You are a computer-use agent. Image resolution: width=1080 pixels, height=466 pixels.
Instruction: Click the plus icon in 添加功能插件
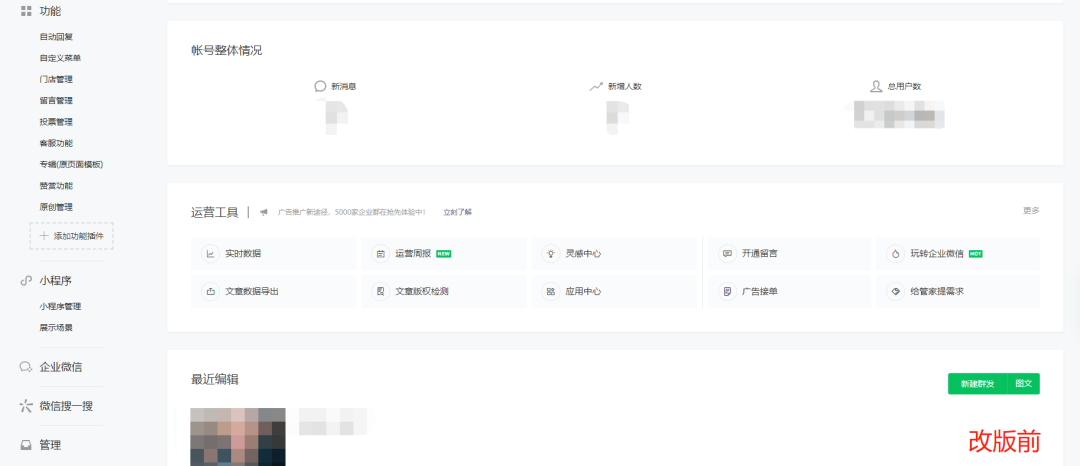[x=44, y=235]
